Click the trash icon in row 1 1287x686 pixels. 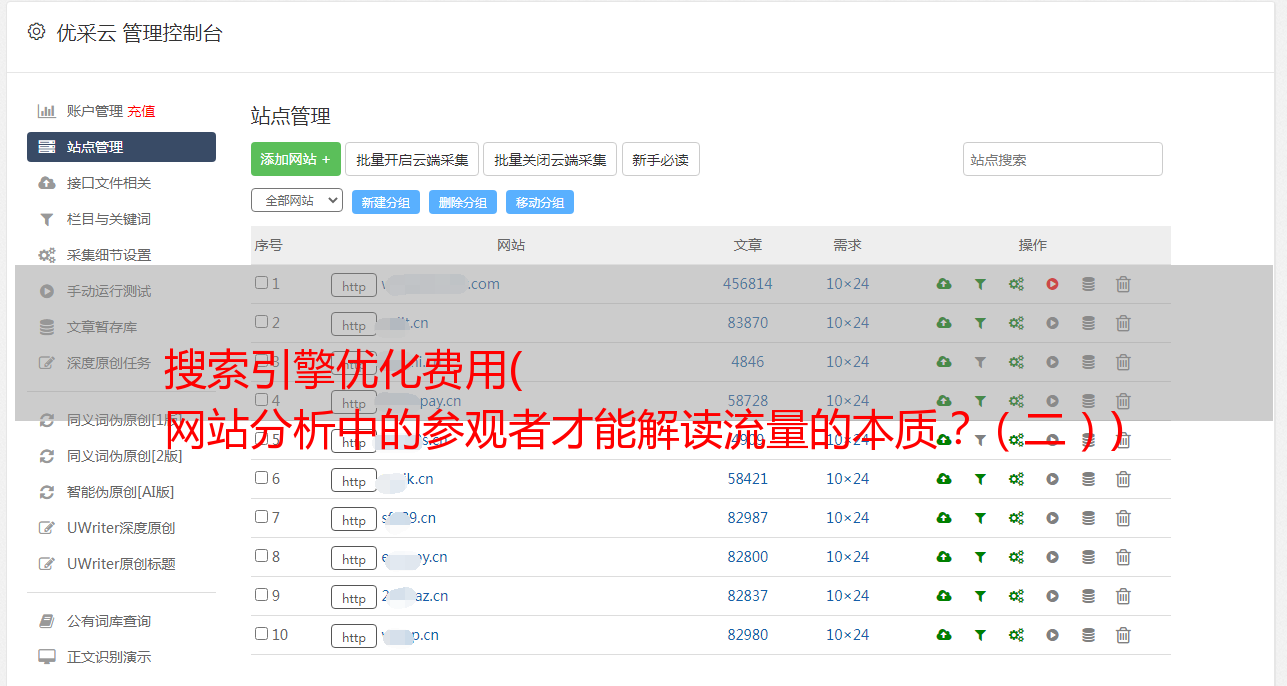pyautogui.click(x=1123, y=284)
